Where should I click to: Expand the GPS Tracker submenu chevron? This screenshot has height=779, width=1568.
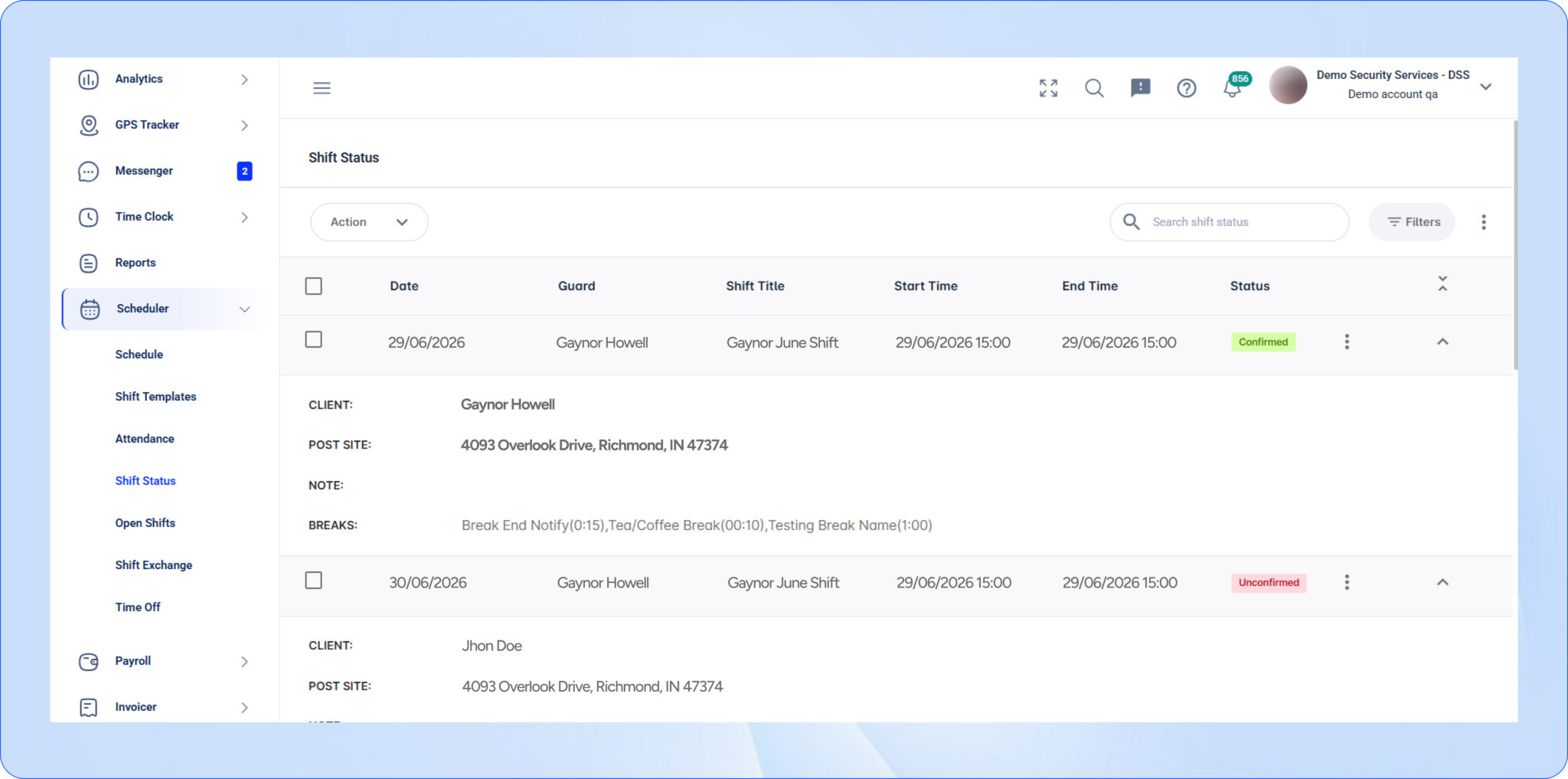tap(245, 125)
